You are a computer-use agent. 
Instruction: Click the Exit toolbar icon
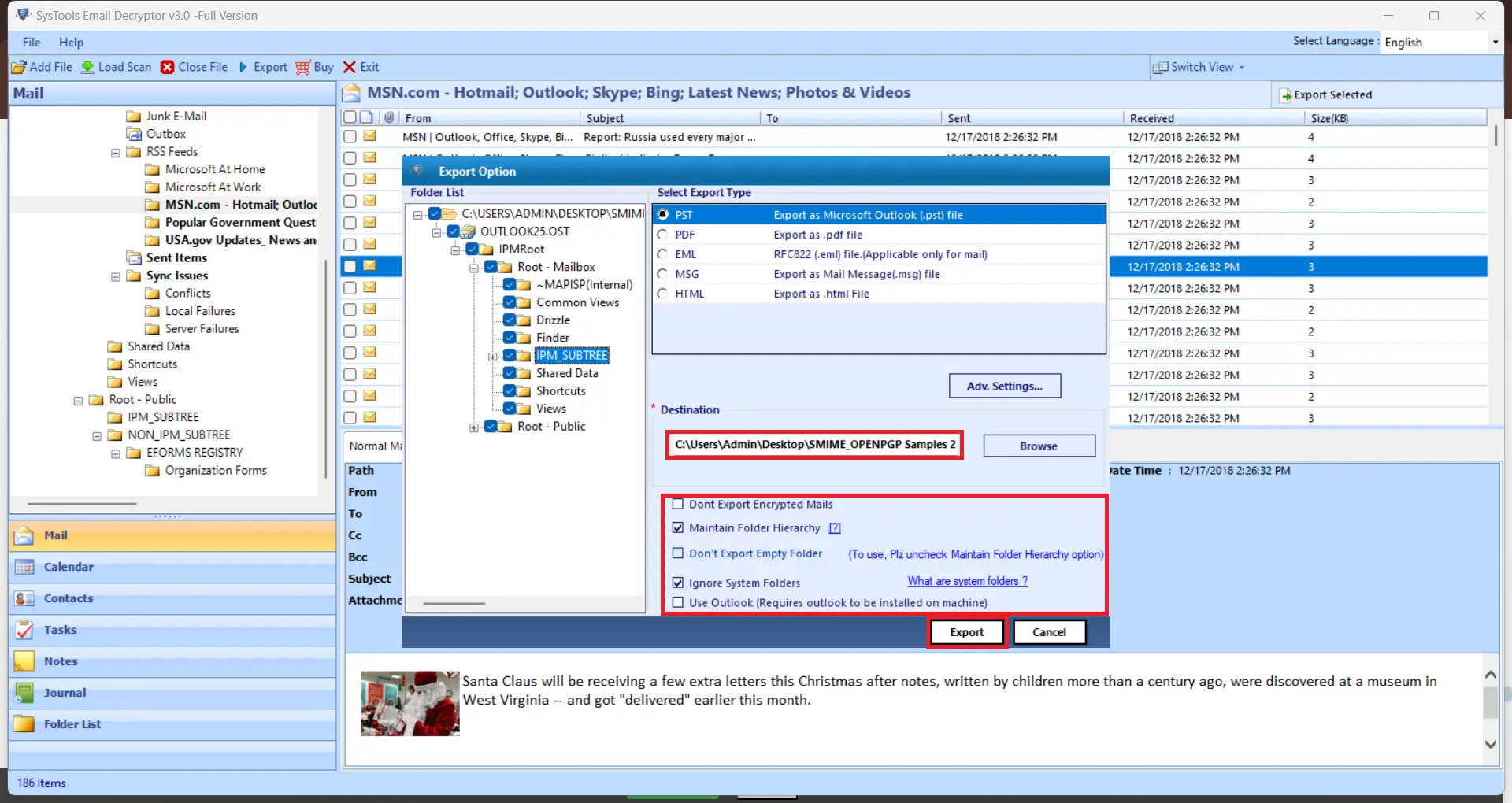tap(349, 67)
